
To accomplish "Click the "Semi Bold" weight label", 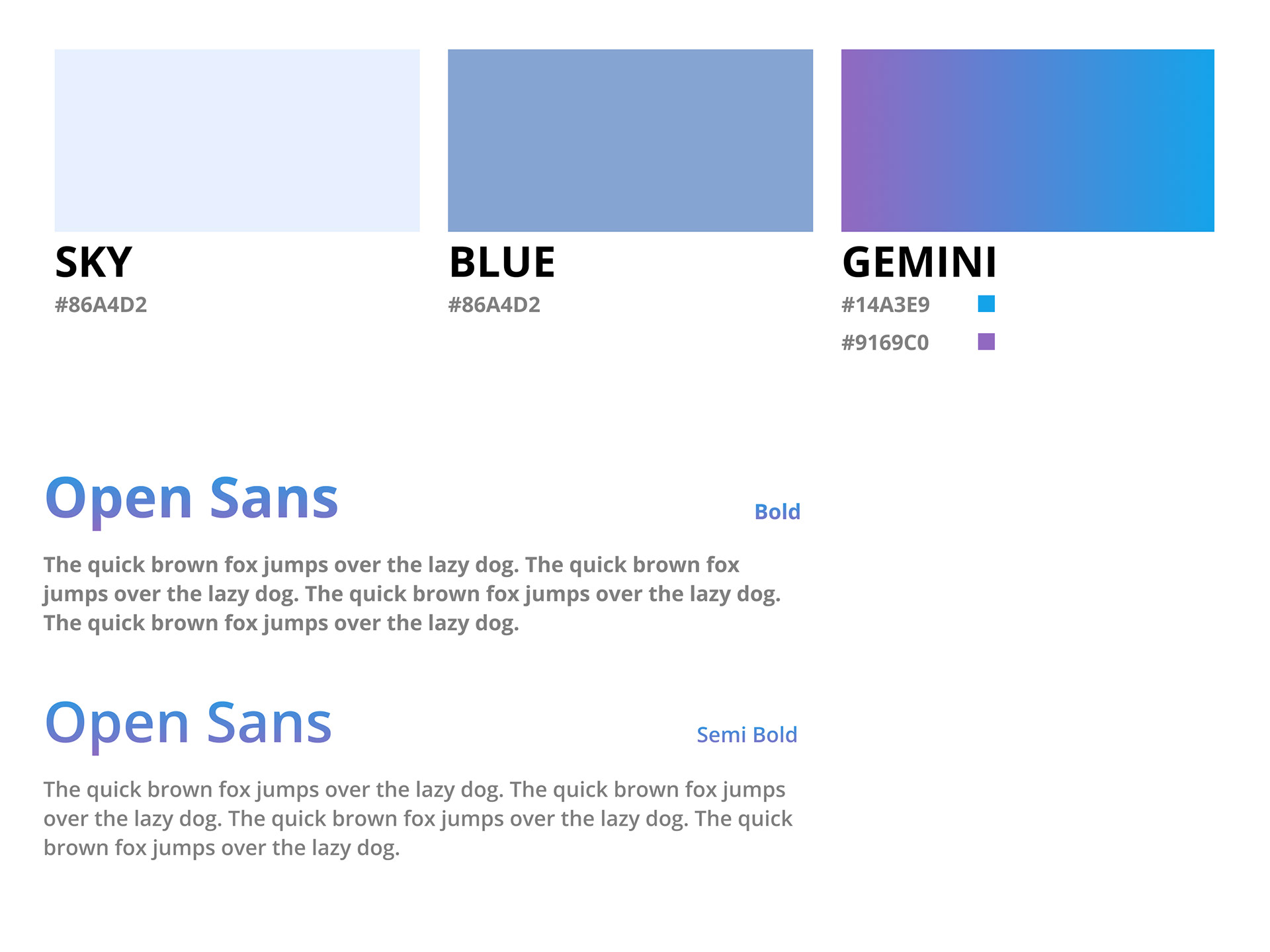I will (x=747, y=734).
